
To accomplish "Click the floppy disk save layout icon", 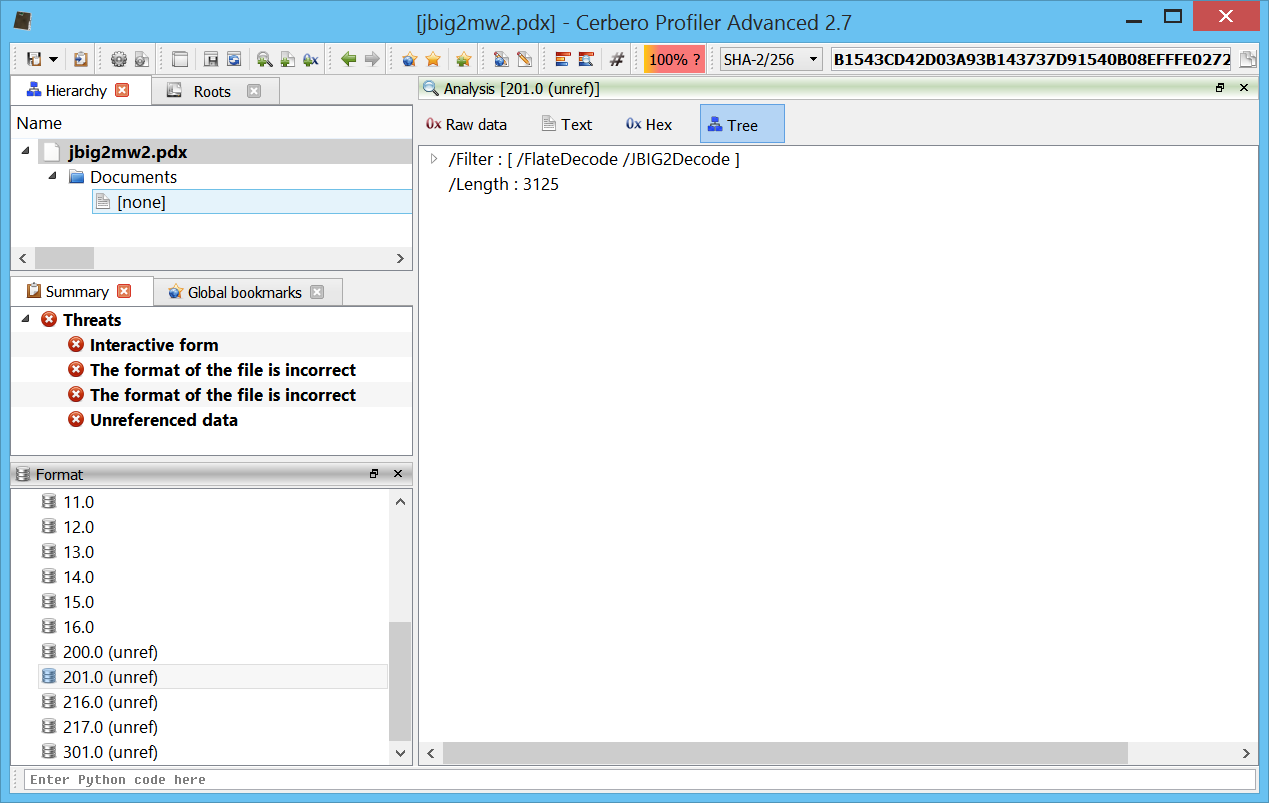I will click(x=211, y=59).
